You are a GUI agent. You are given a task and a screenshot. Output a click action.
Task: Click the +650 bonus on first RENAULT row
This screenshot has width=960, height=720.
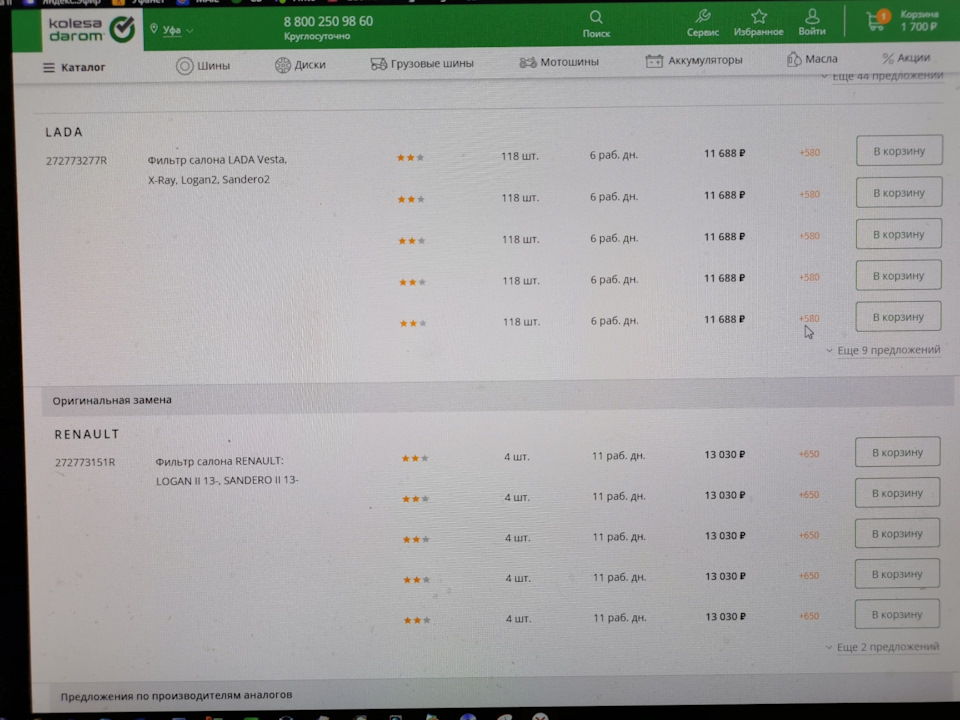coord(809,454)
